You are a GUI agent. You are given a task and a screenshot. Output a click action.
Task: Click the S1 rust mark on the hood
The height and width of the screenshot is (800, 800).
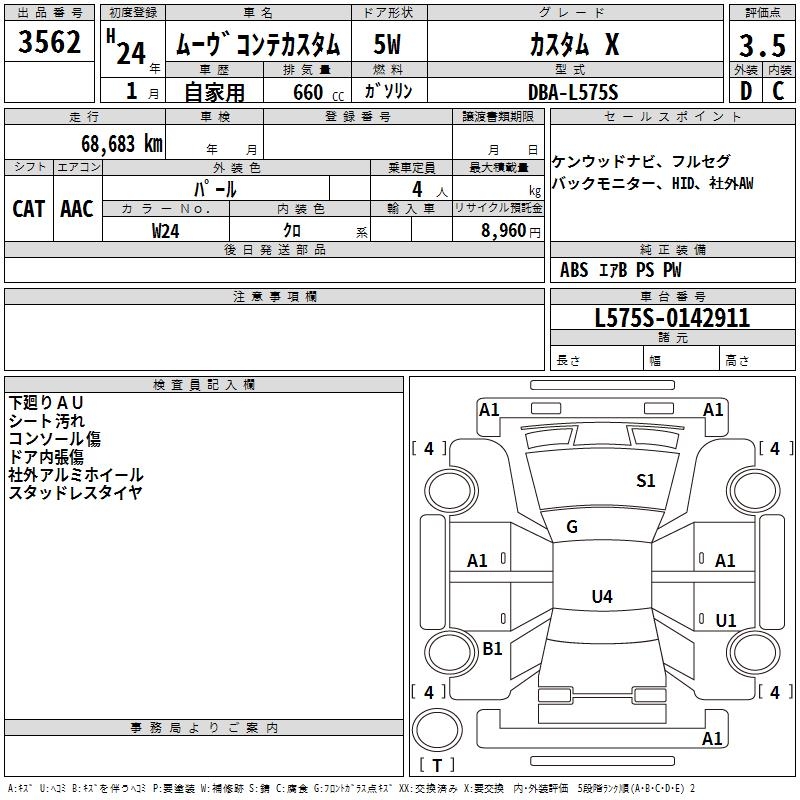pos(646,481)
